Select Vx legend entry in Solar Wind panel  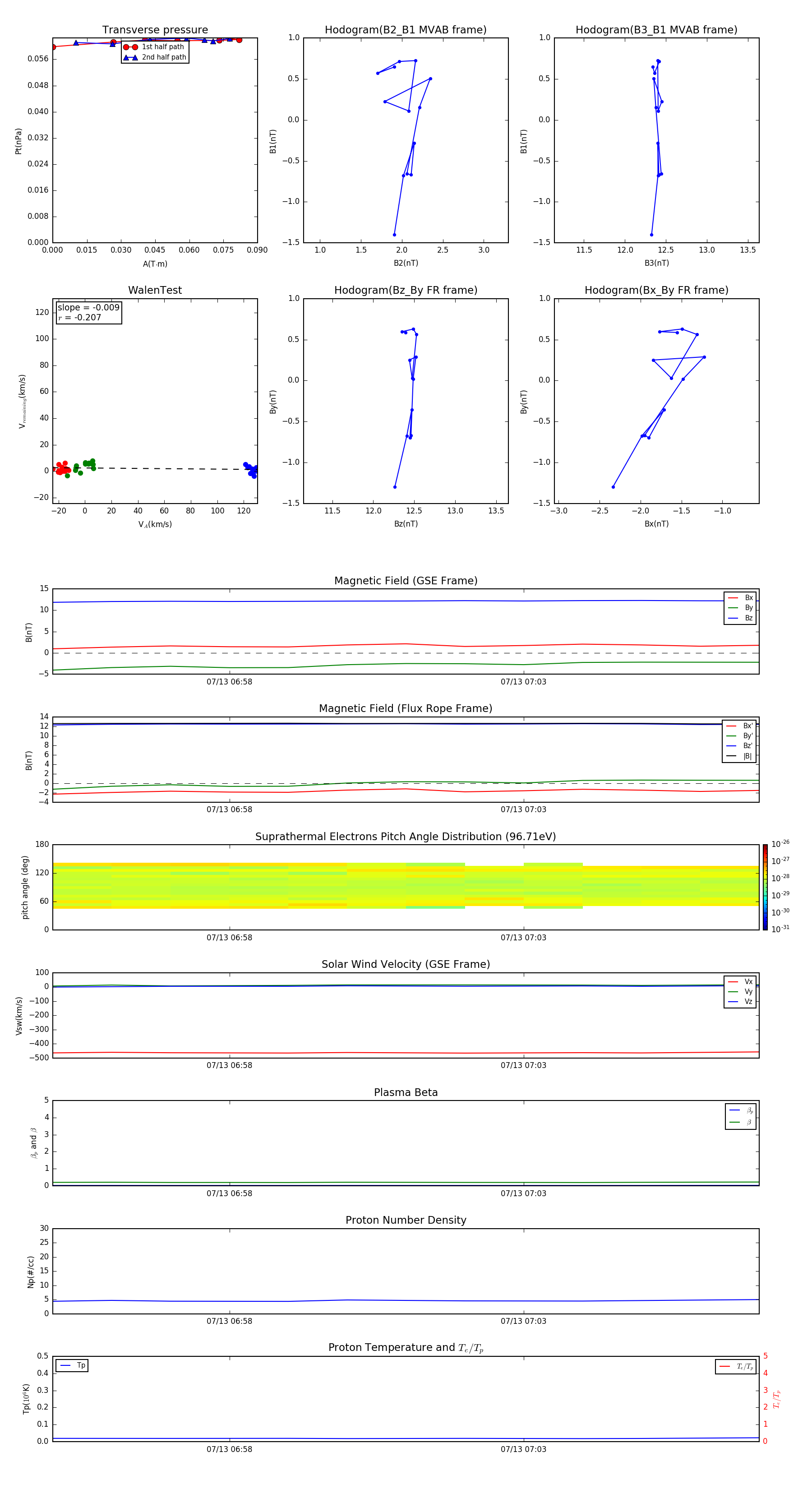pos(740,981)
